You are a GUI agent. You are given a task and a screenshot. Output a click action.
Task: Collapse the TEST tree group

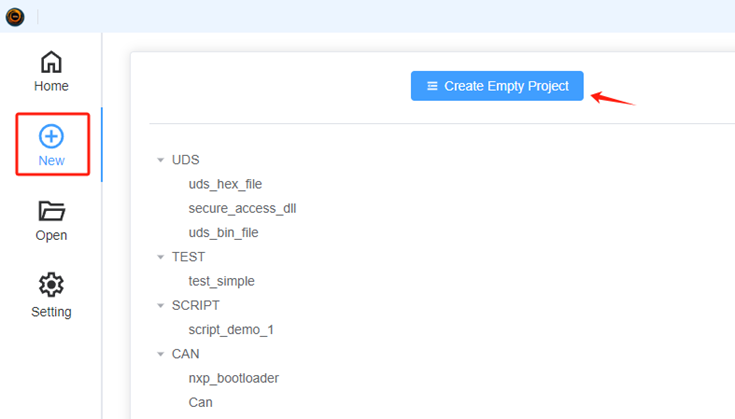click(160, 257)
